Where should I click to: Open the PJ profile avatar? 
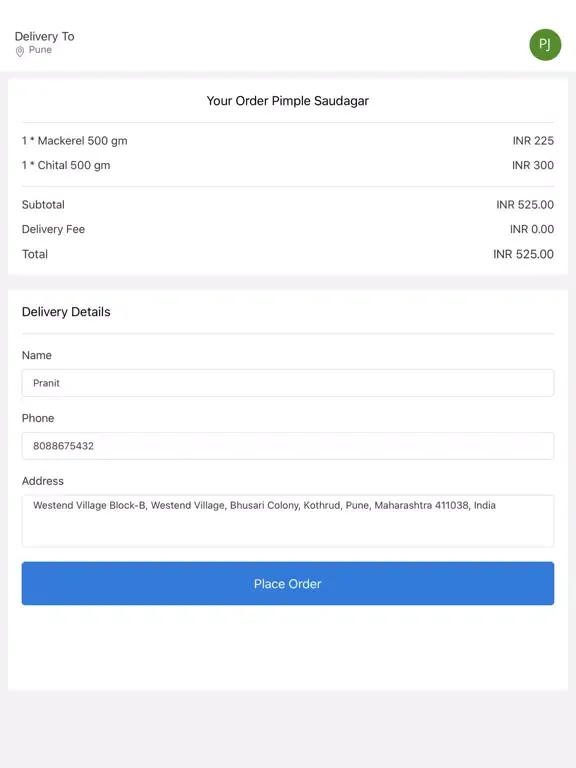pos(545,45)
